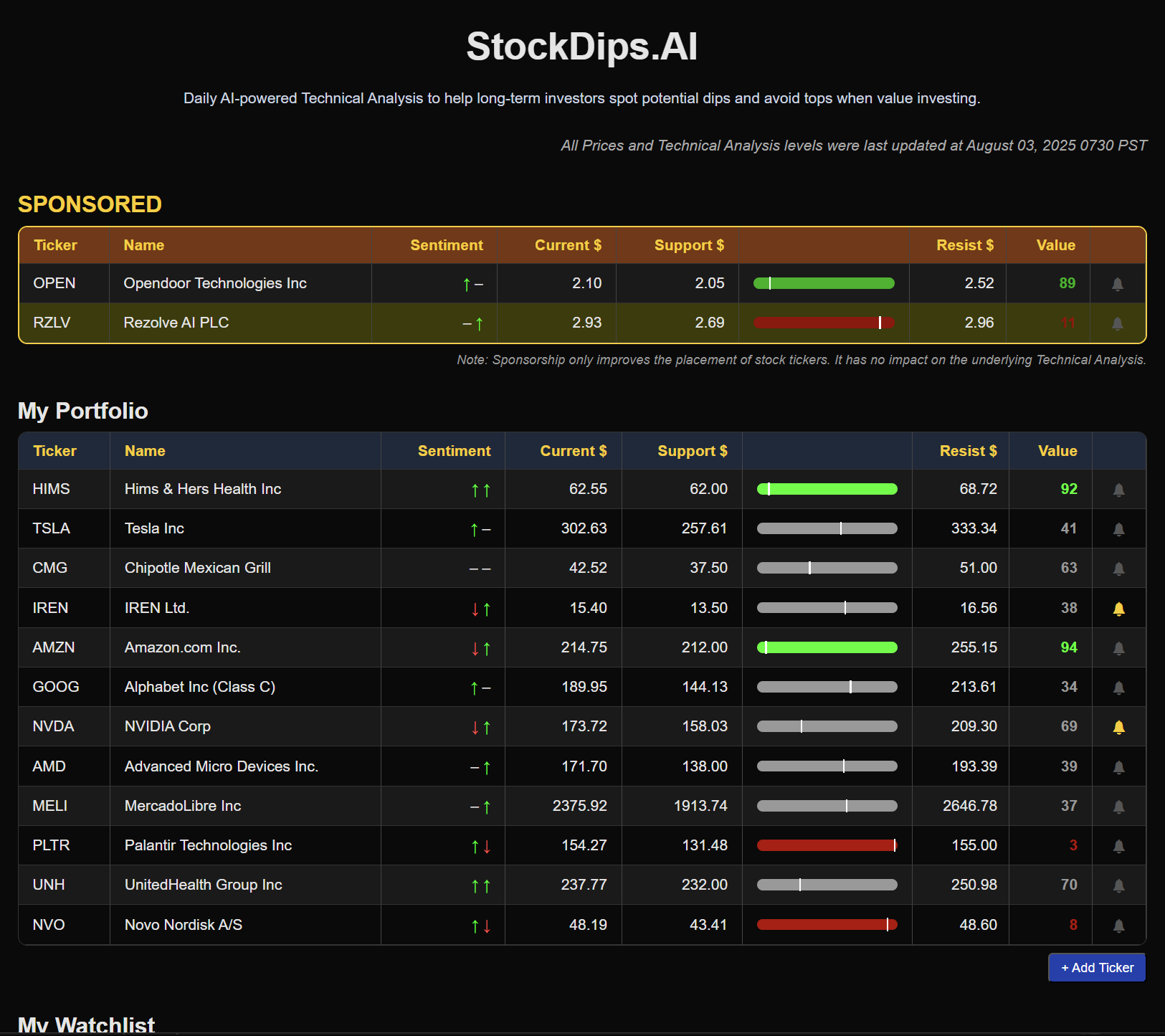The image size is (1165, 1036).
Task: Toggle the alert bell for RZLV
Action: click(1117, 323)
